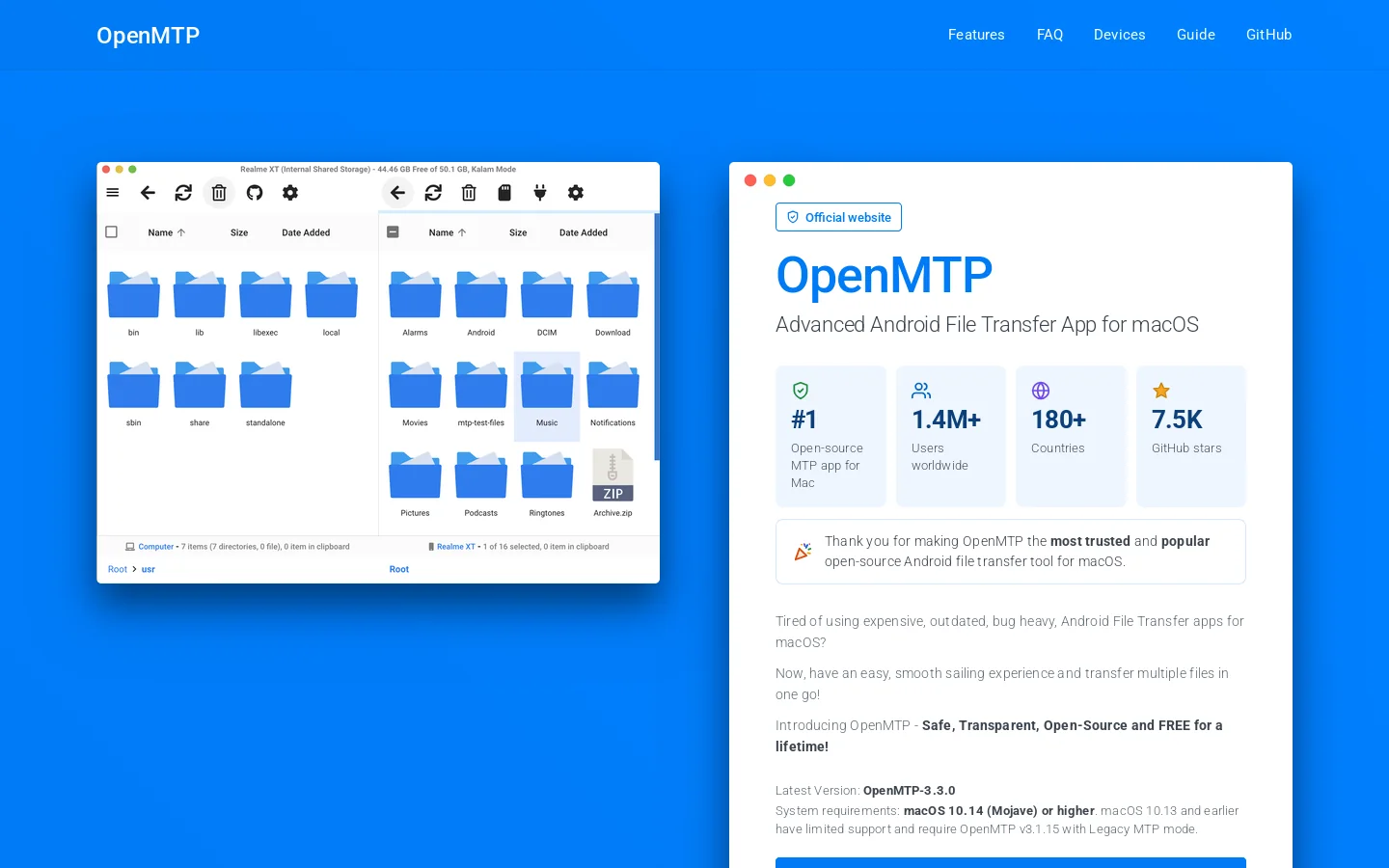The image size is (1389, 868).
Task: Sort left pane by Name column
Action: tap(166, 232)
